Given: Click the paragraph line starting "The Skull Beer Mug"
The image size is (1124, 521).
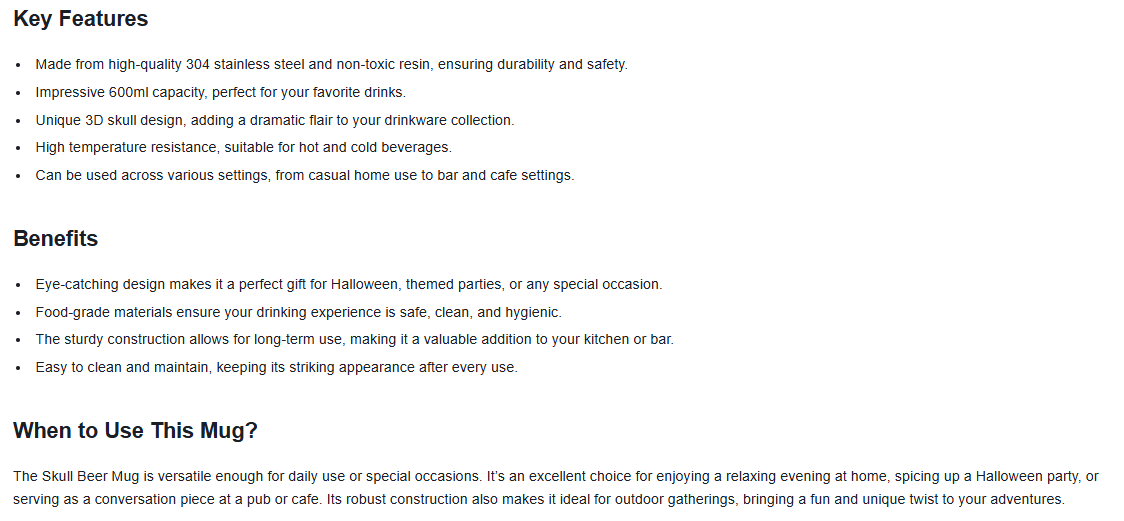Looking at the screenshot, I should 555,476.
